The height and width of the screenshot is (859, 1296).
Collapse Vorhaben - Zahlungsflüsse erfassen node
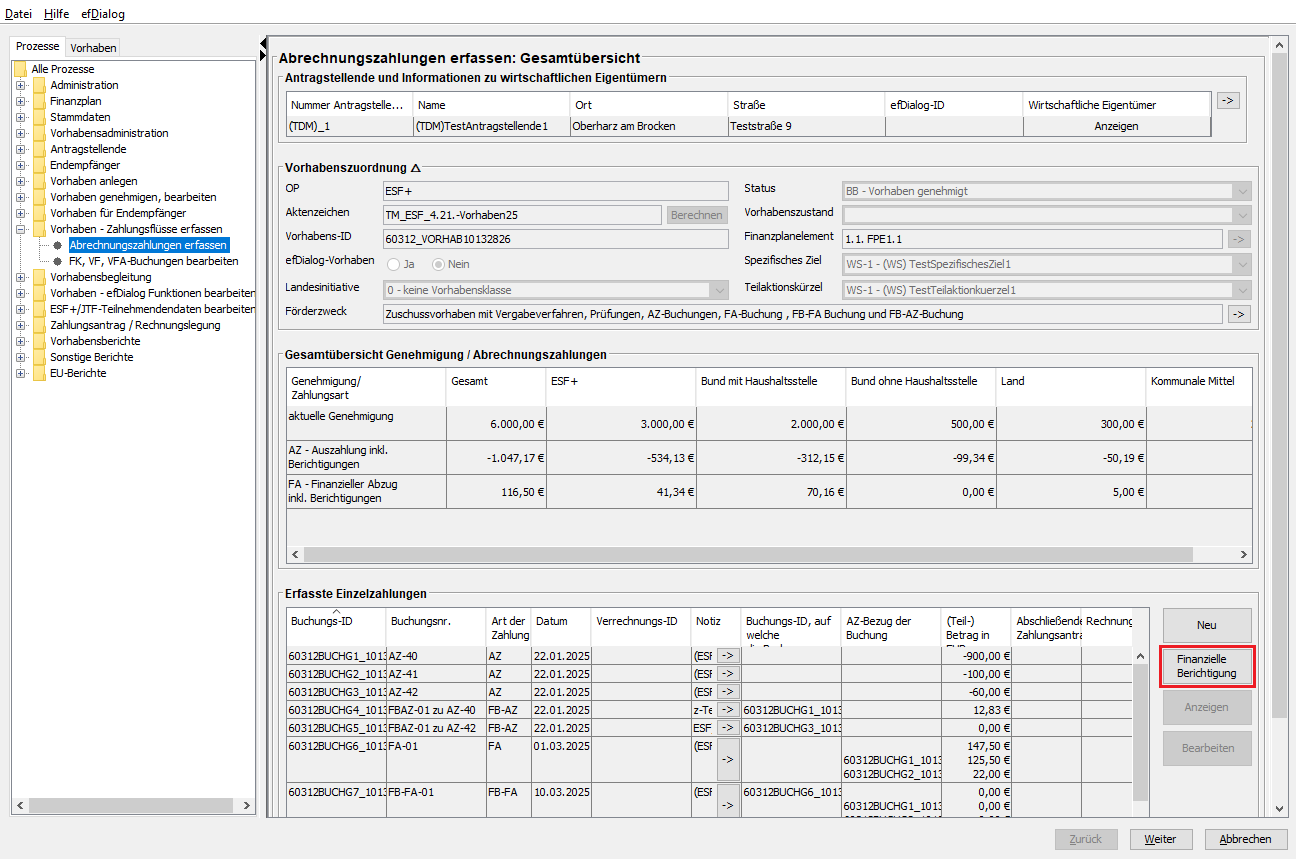(x=20, y=229)
